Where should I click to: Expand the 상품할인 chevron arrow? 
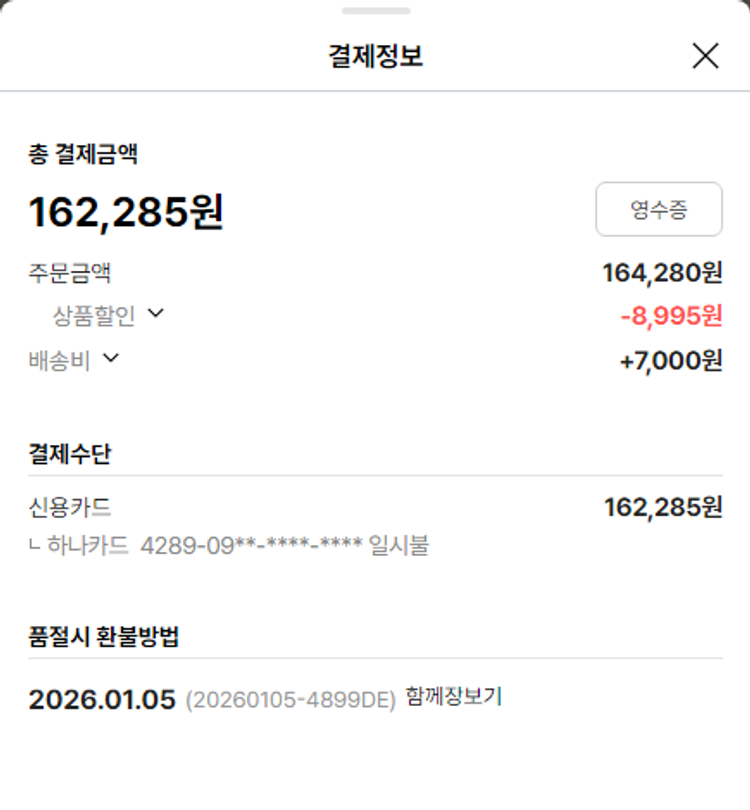[155, 314]
